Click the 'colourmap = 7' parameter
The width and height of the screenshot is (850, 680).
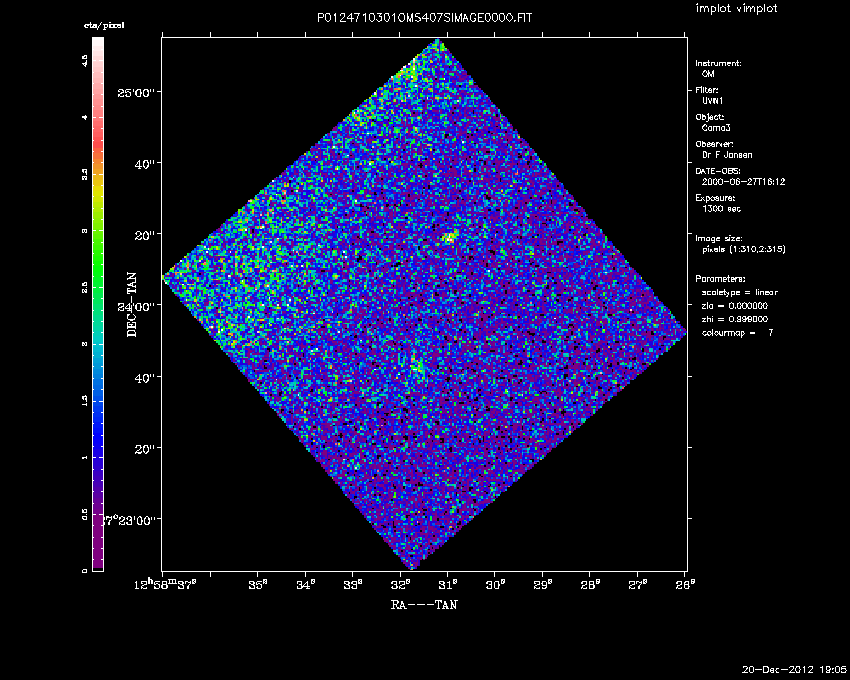[x=737, y=332]
